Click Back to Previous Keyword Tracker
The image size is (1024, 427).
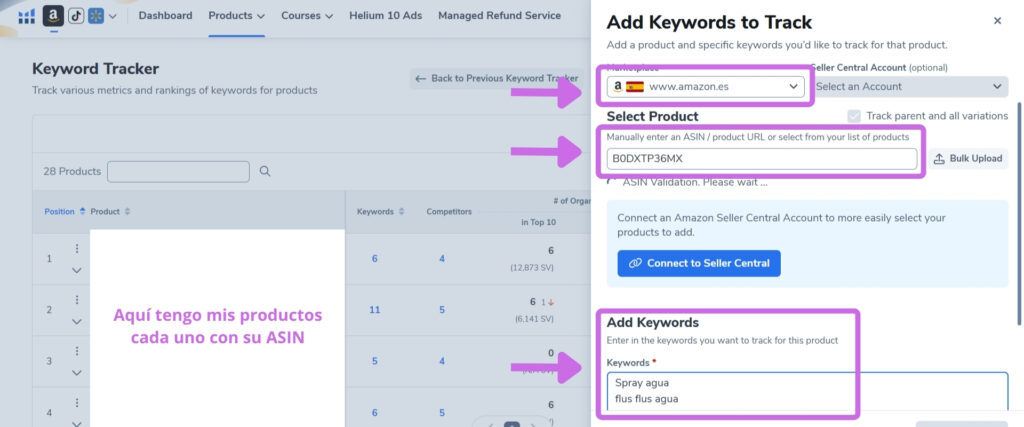coord(496,78)
